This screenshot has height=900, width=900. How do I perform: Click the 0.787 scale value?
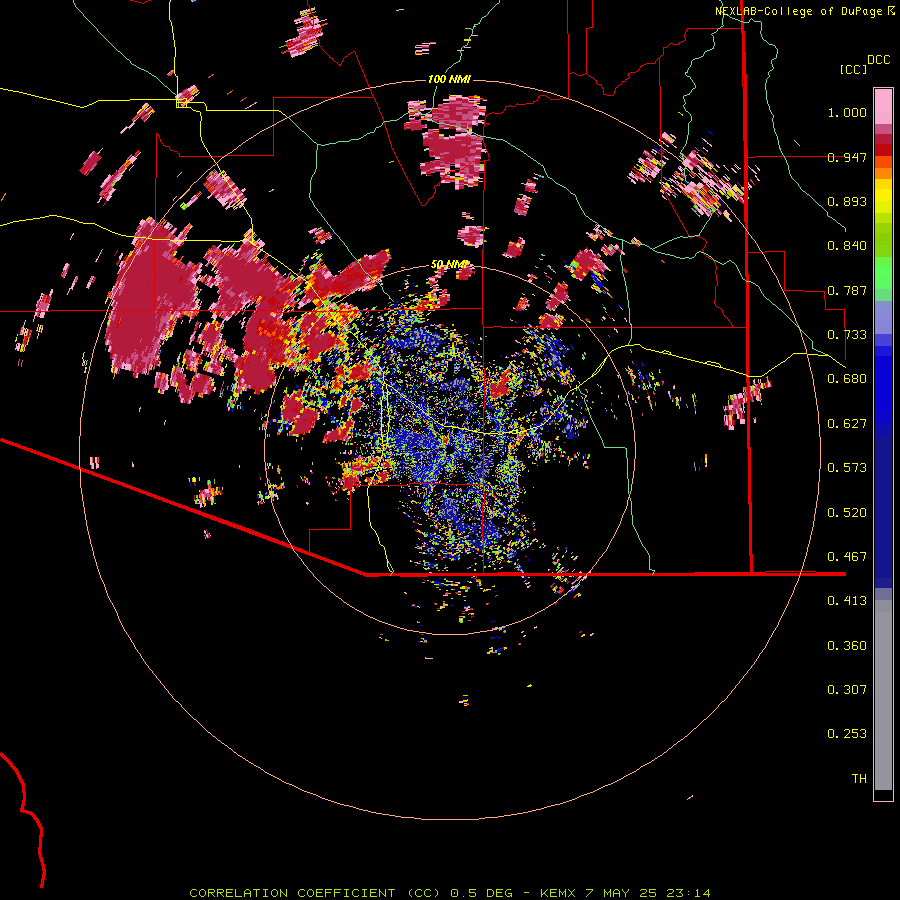coord(847,290)
